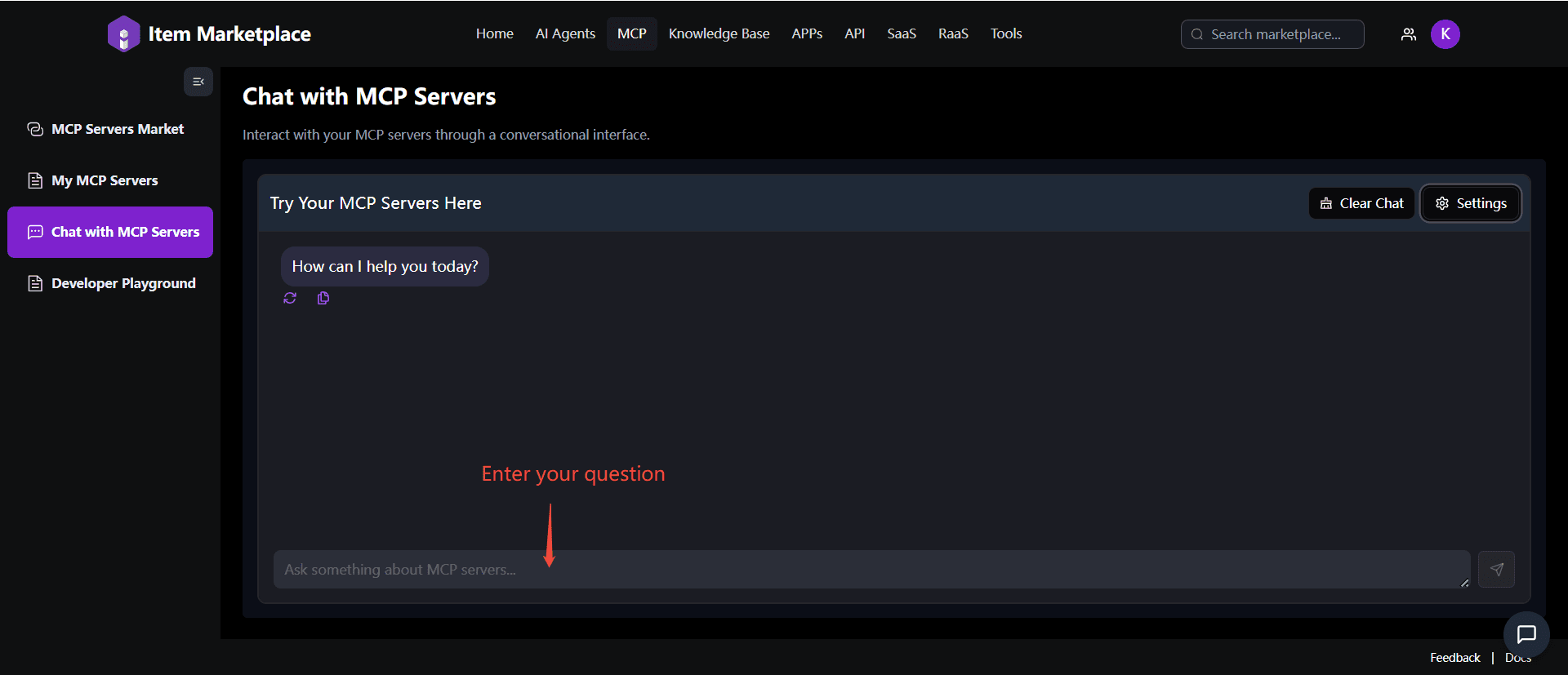Image resolution: width=1568 pixels, height=675 pixels.
Task: Open the K profile avatar
Action: [1445, 34]
